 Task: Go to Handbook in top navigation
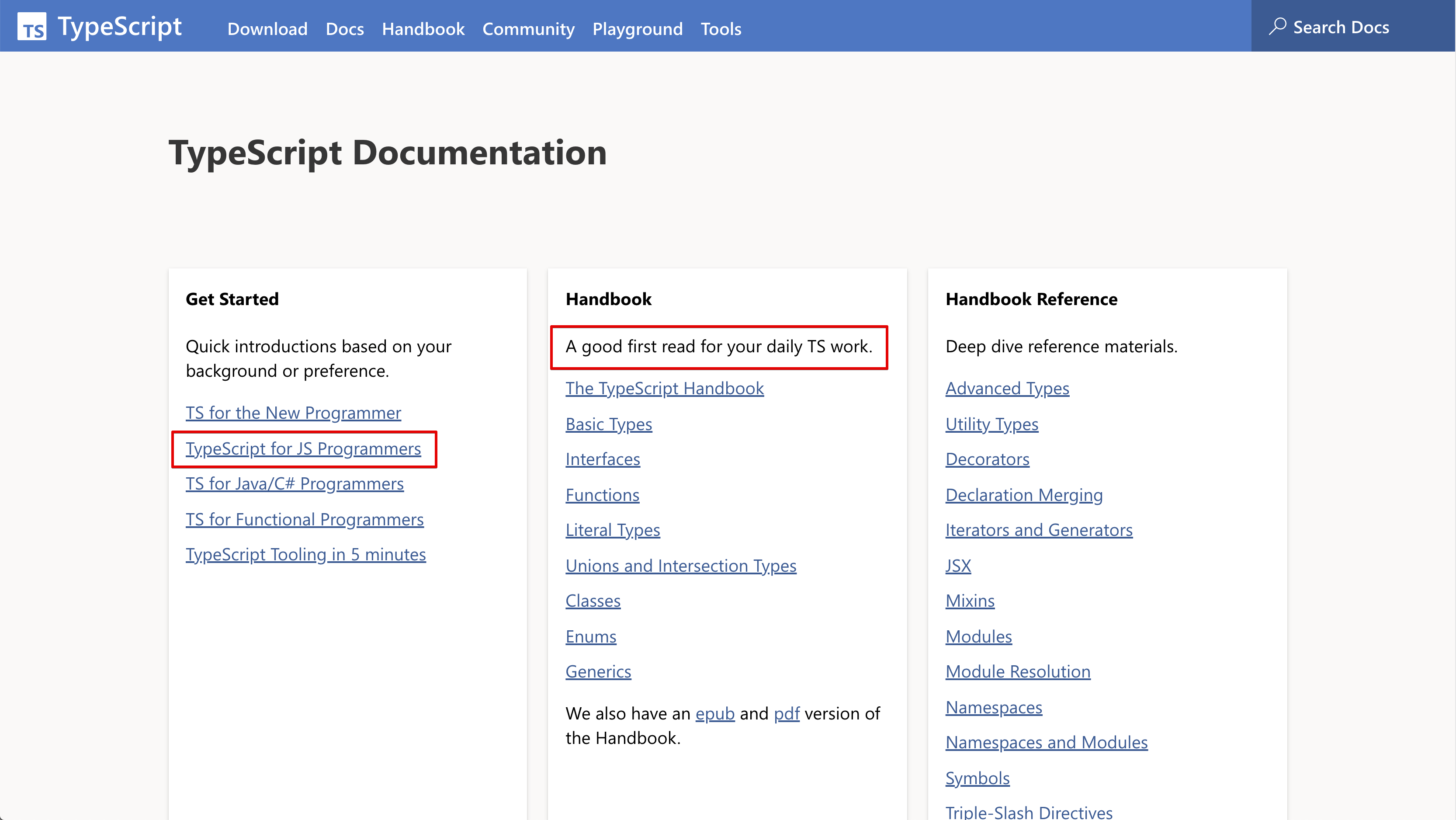pos(423,29)
